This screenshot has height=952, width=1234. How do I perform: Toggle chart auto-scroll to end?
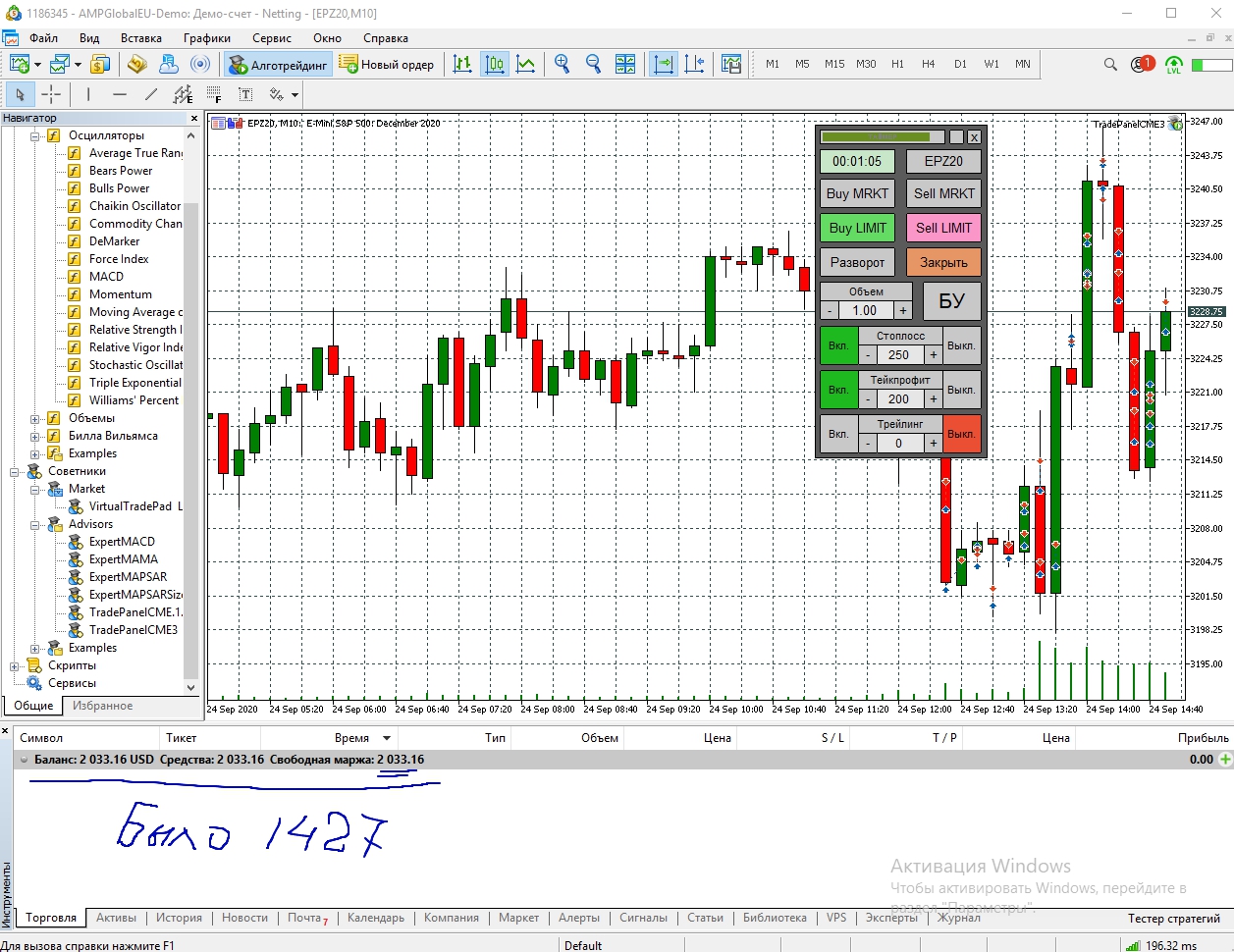pos(664,64)
